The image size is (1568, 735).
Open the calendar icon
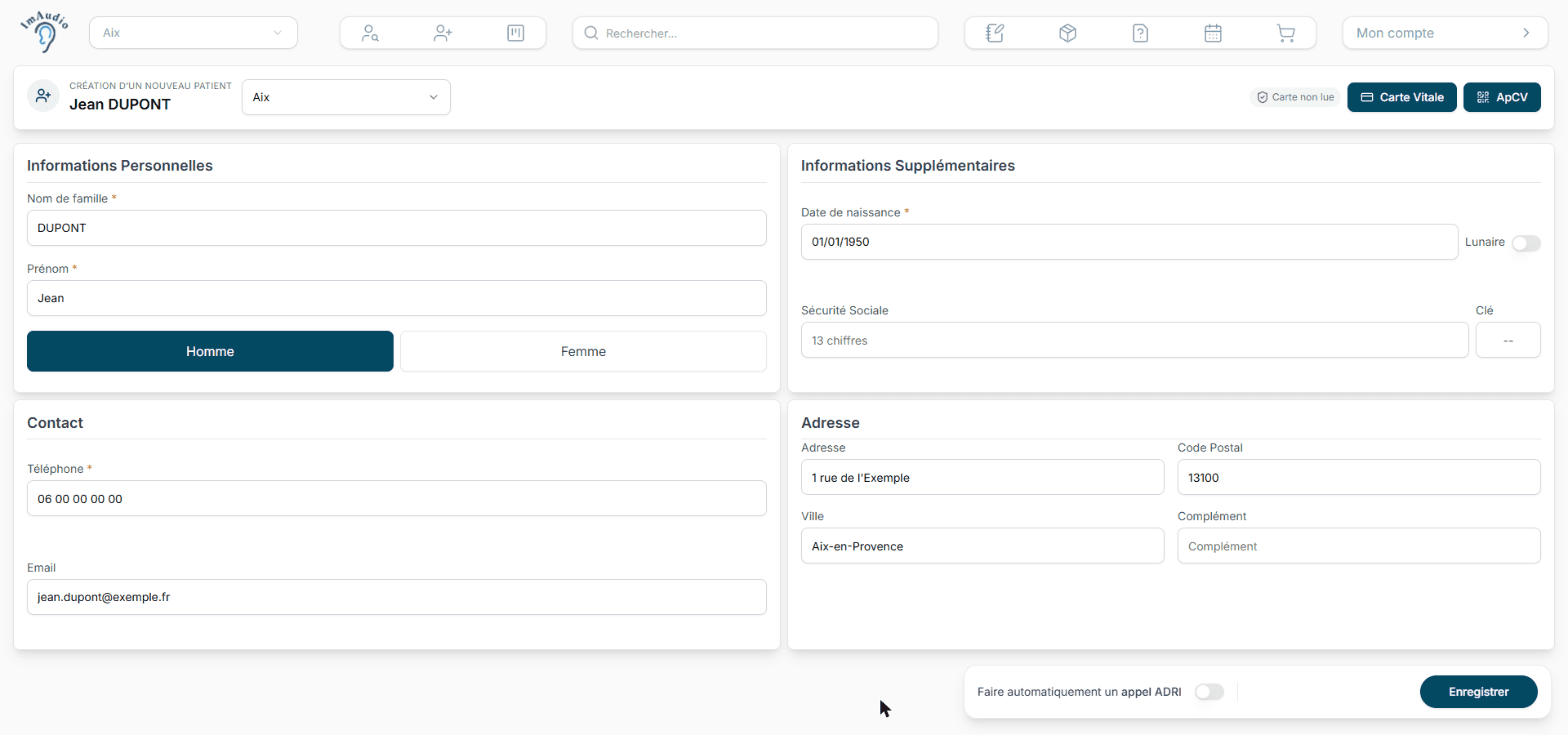tap(1213, 33)
